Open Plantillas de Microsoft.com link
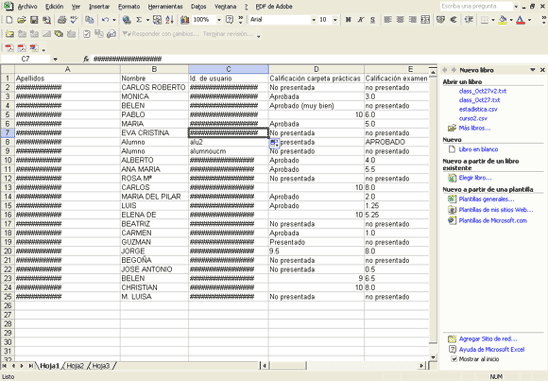 tap(493, 221)
